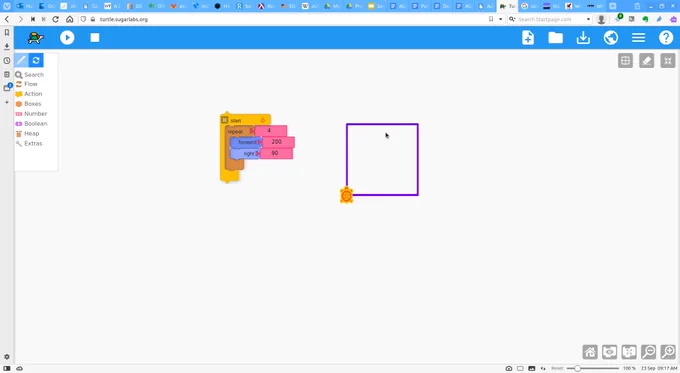
Task: Decrease block size with zoom out
Action: [649, 352]
